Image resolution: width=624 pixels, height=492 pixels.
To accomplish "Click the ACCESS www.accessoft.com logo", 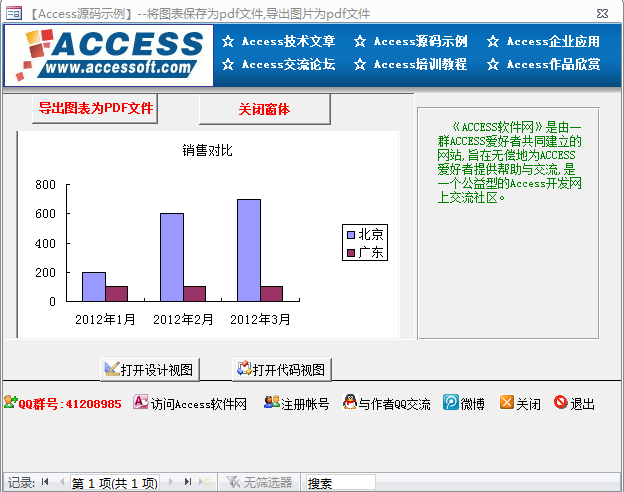I will pos(109,55).
